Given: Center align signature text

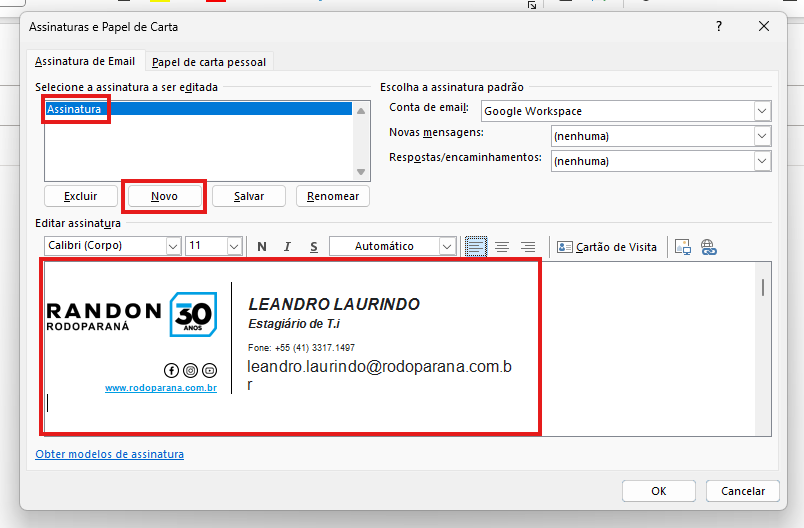Looking at the screenshot, I should click(x=502, y=247).
